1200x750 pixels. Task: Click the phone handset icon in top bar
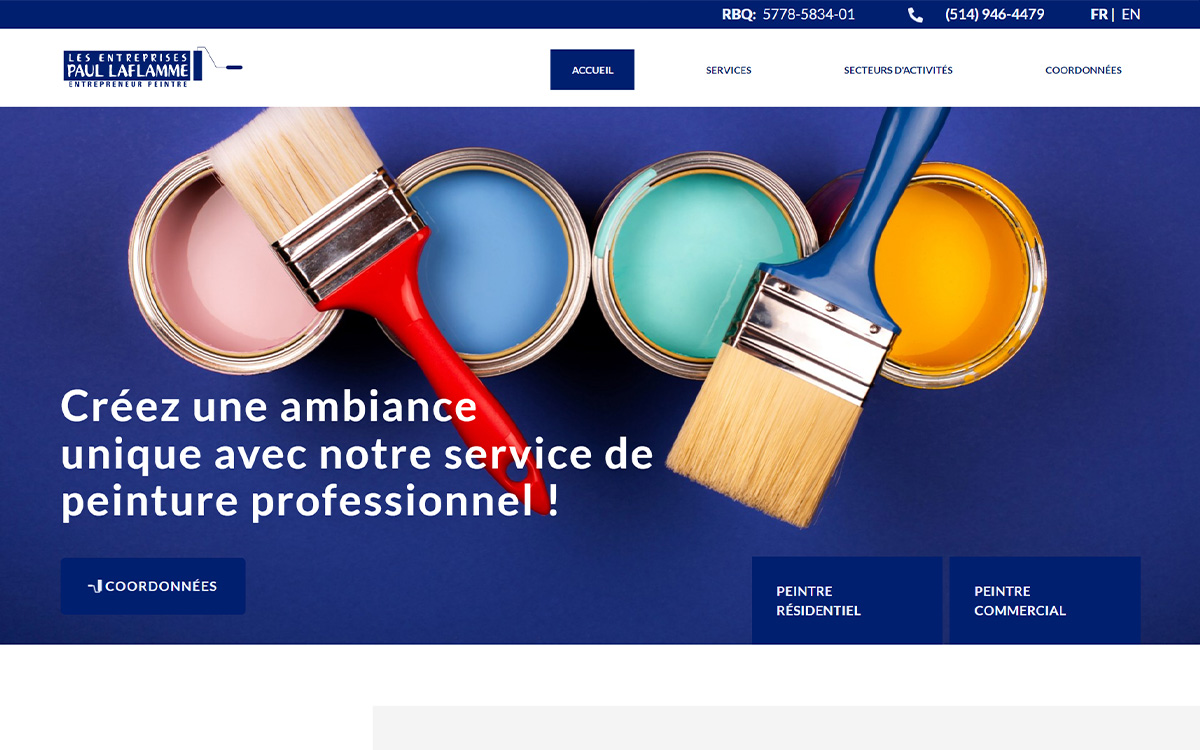click(x=915, y=15)
